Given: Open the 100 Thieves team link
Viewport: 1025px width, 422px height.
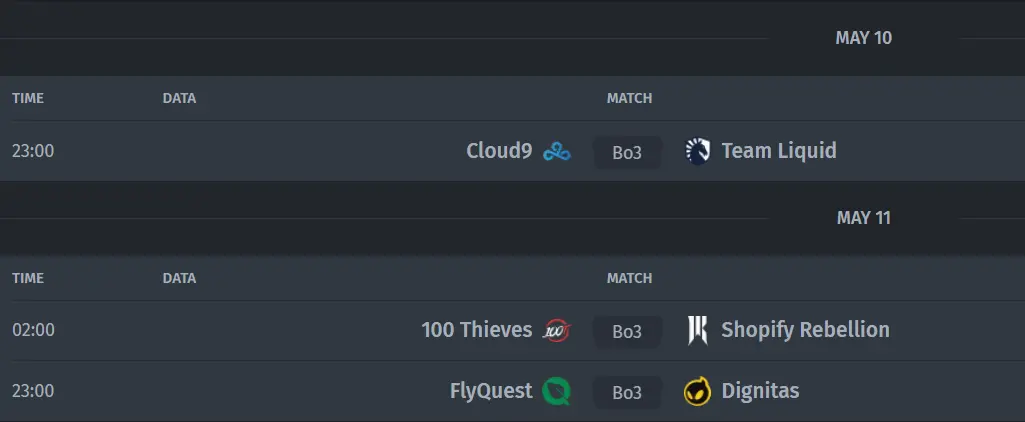Looking at the screenshot, I should [x=477, y=330].
